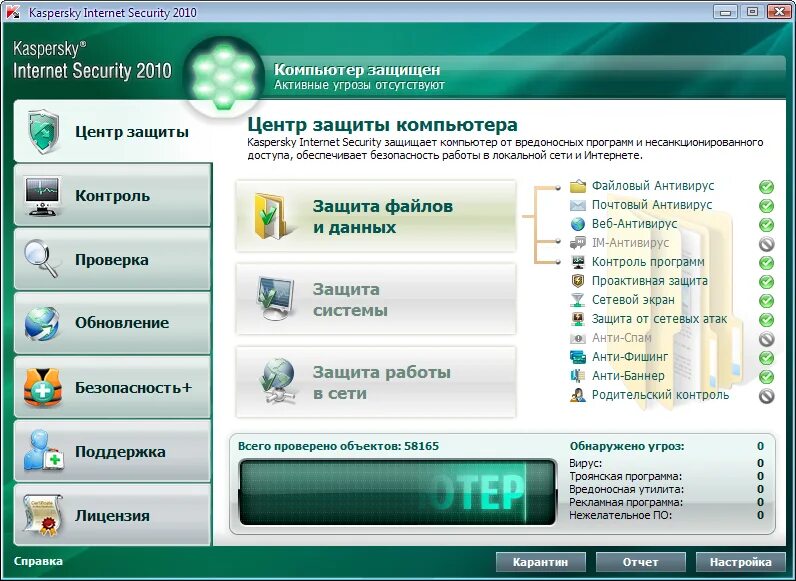This screenshot has height=581, width=796.
Task: Click the chat icon of IM-Антивирус
Action: point(578,243)
